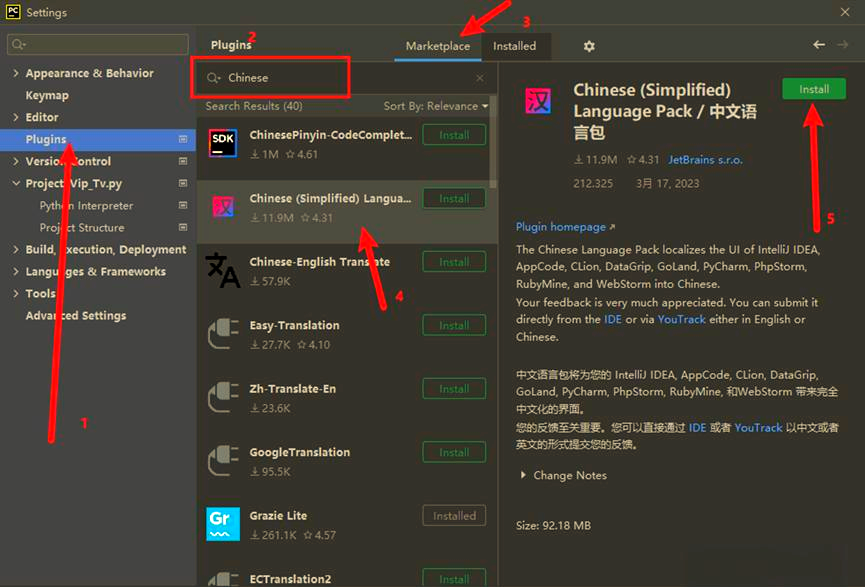Expand the Change Notes section
Viewport: 865px width, 587px height.
(x=523, y=476)
